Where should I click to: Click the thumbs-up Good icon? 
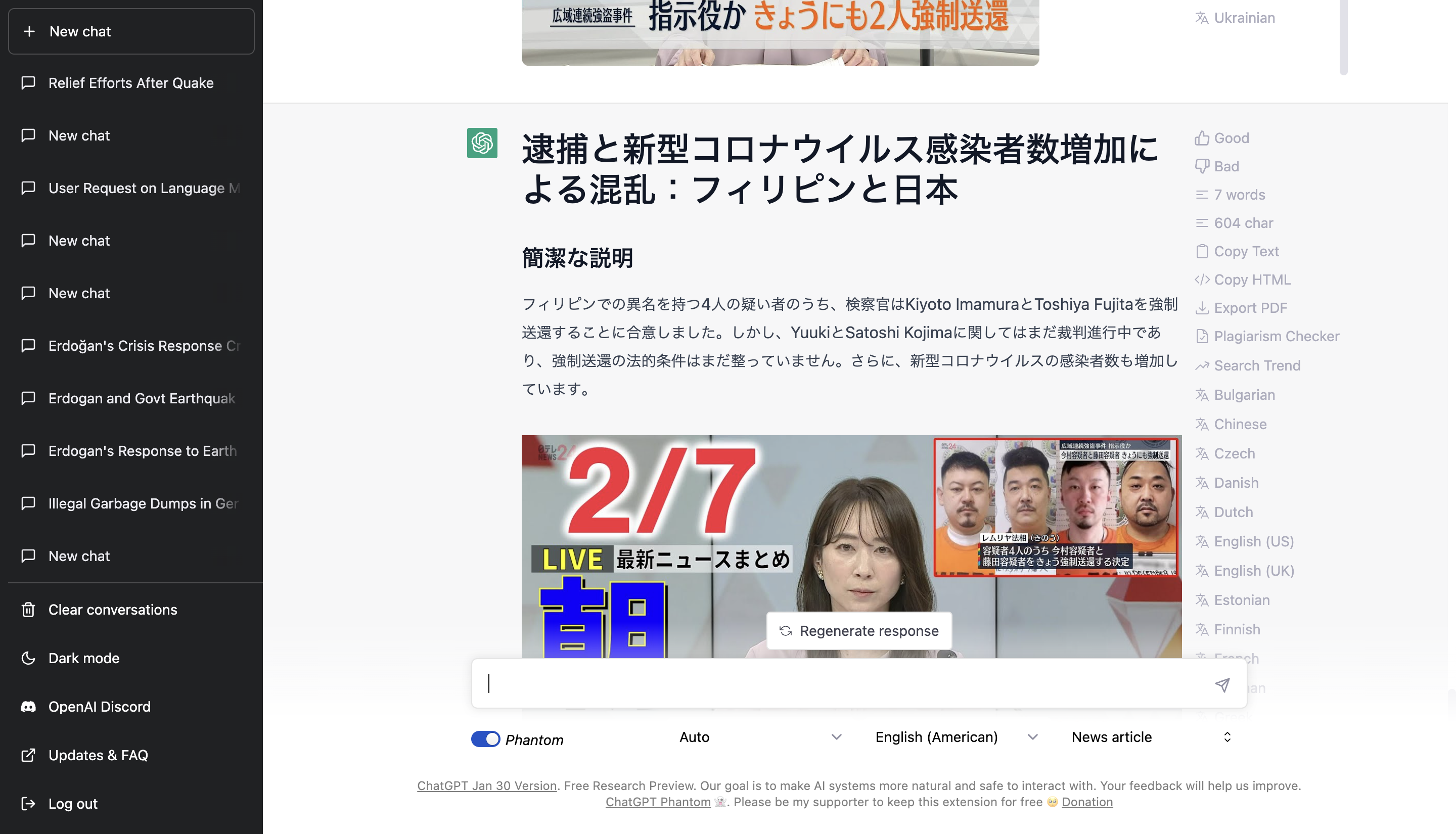coord(1202,138)
